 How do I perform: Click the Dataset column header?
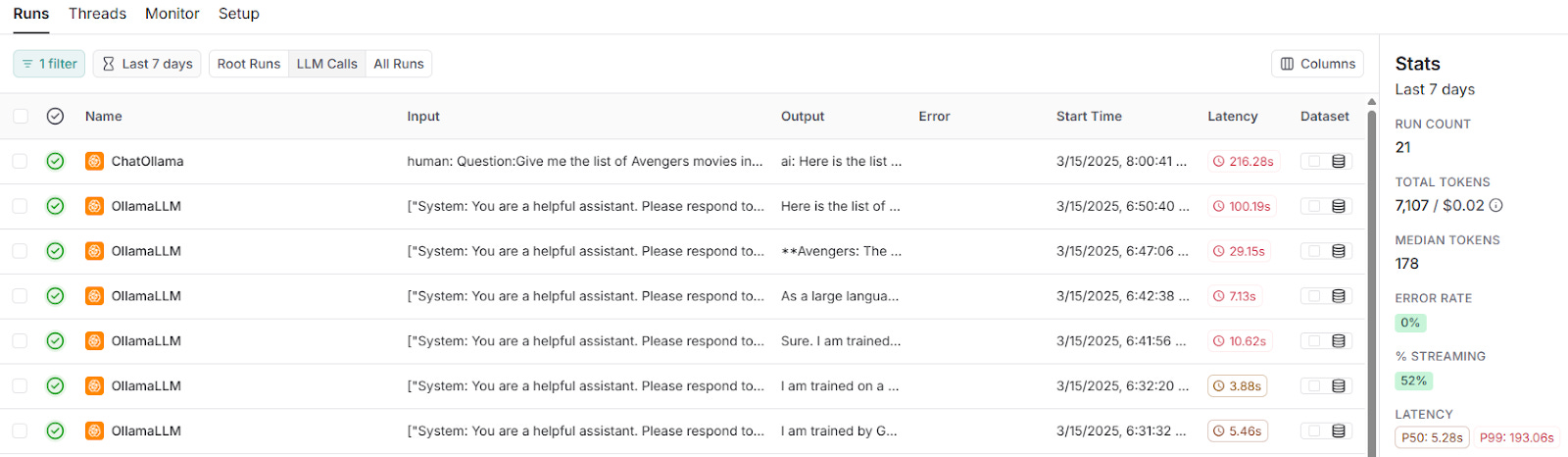click(x=1325, y=116)
